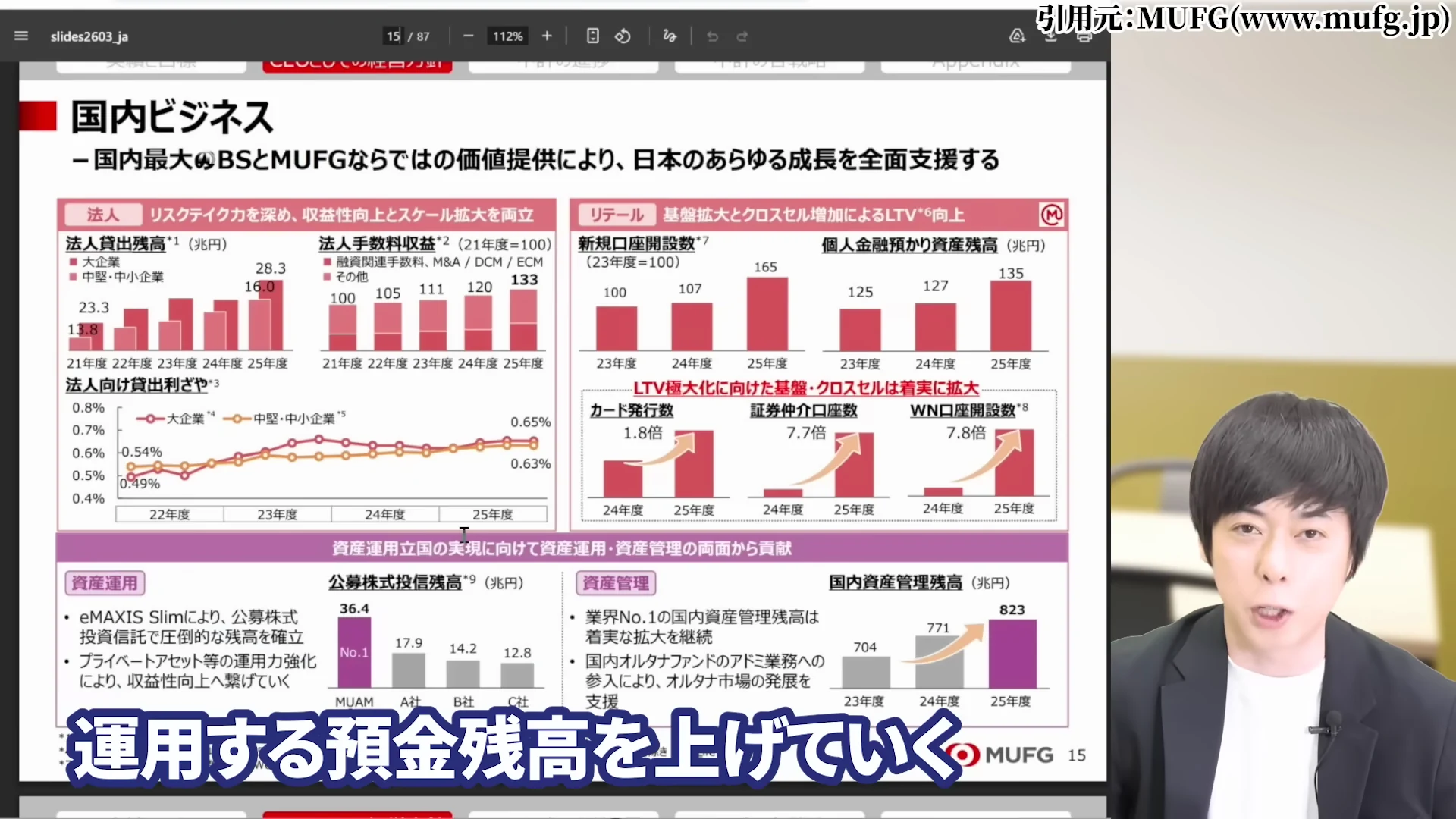
Task: Click the 0.65% value label
Action: tap(530, 422)
